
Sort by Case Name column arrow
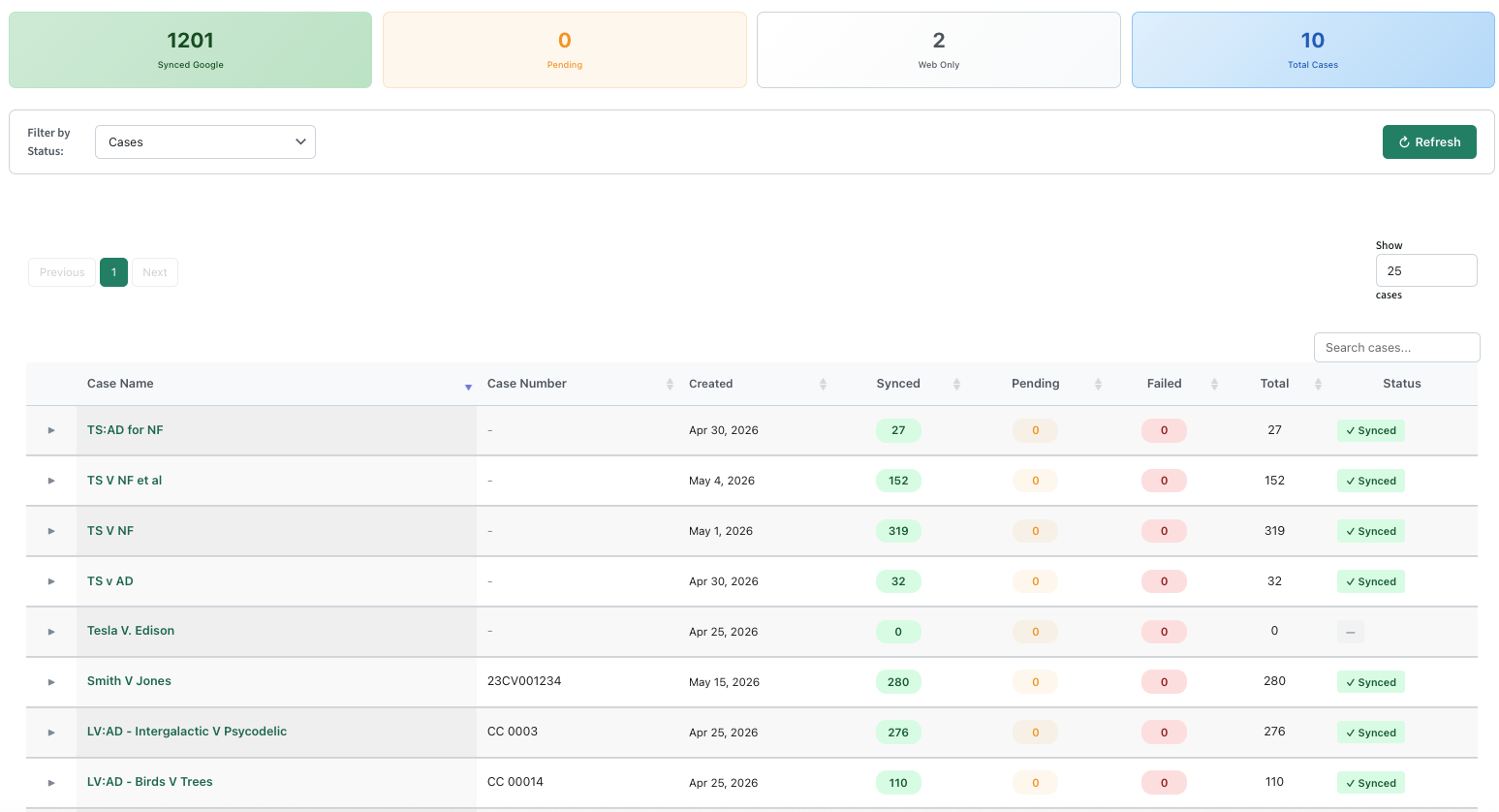tap(468, 387)
